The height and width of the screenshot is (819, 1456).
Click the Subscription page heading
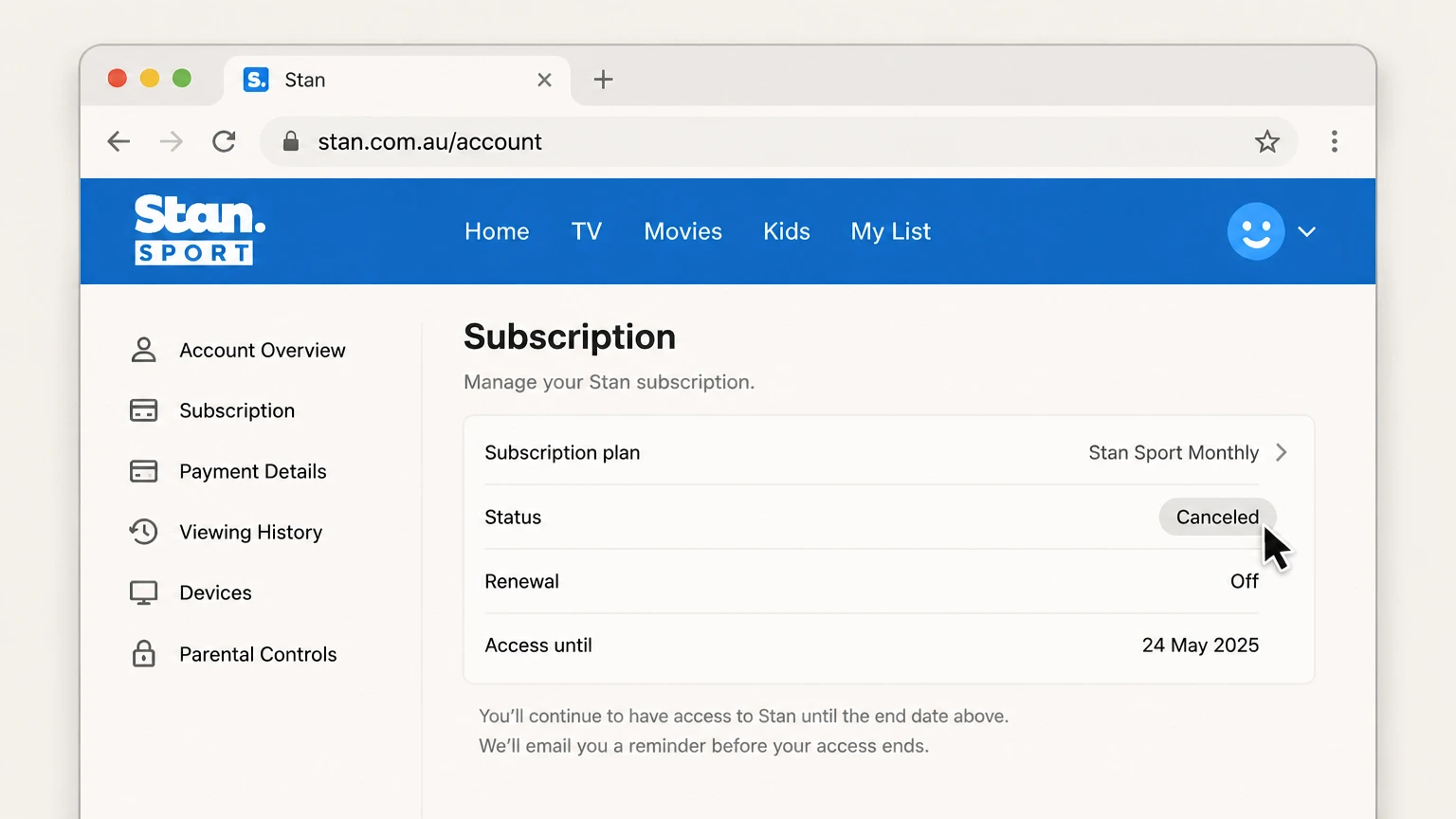tap(570, 337)
